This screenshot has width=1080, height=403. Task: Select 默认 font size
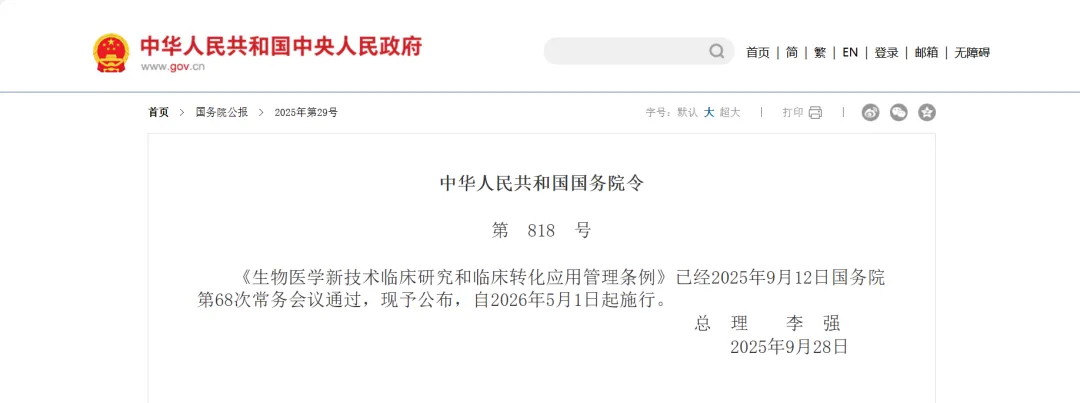pos(687,112)
